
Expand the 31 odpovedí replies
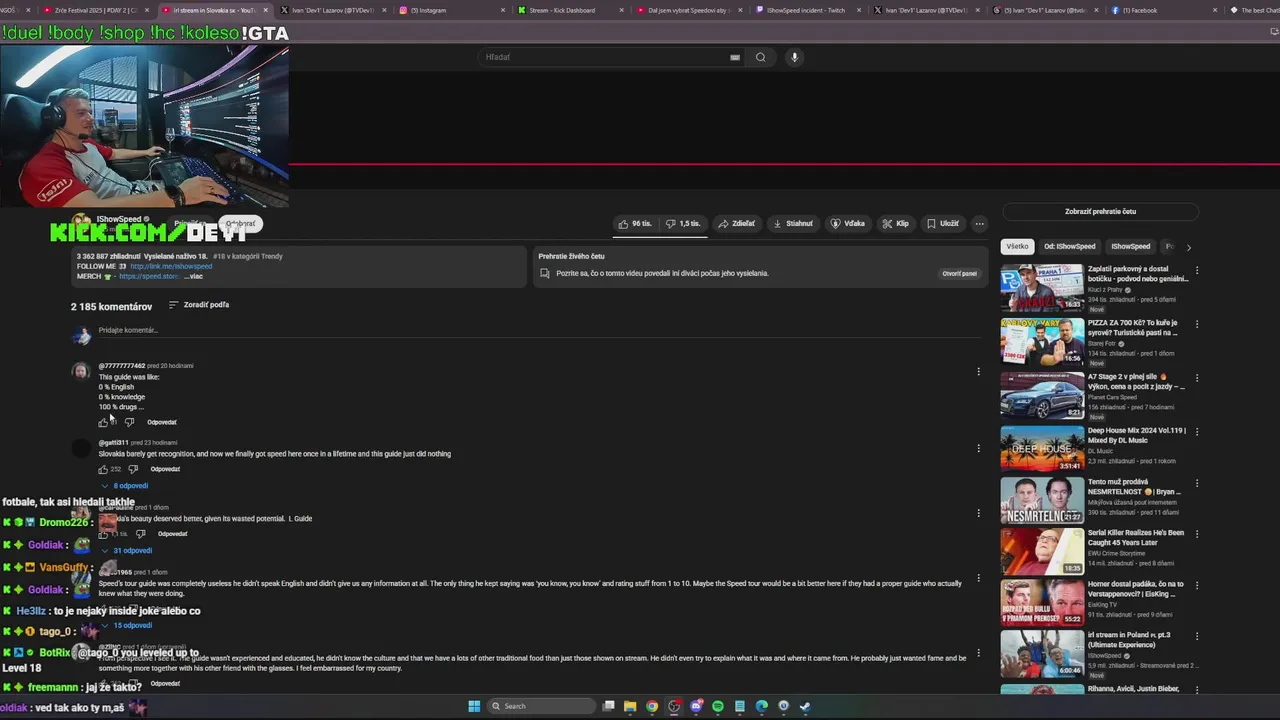(x=127, y=551)
